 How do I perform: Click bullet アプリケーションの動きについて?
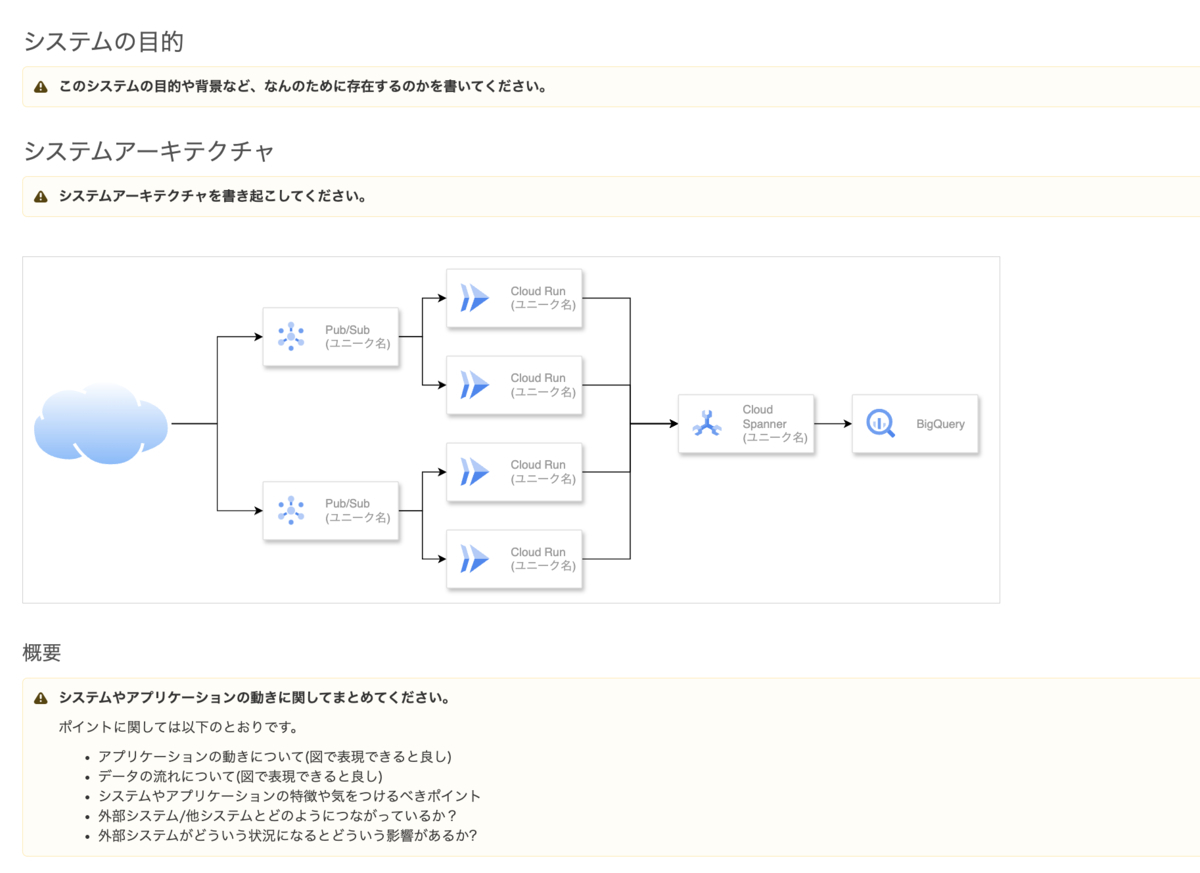tap(275, 756)
